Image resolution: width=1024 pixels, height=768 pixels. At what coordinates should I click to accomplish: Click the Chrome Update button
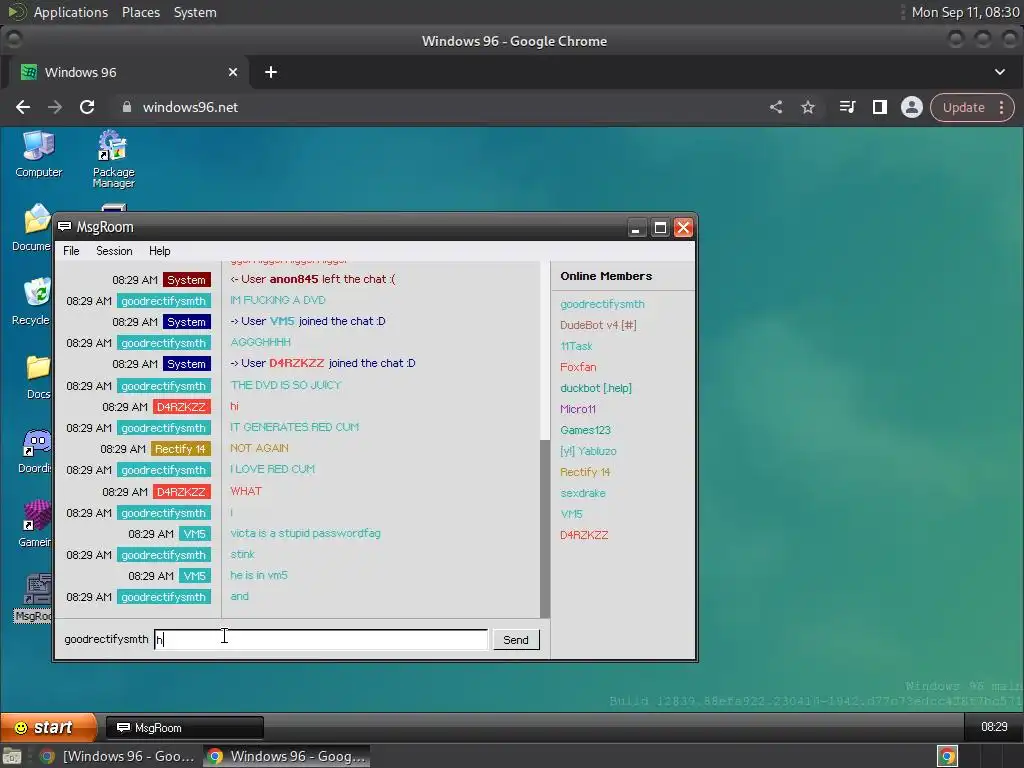[963, 107]
